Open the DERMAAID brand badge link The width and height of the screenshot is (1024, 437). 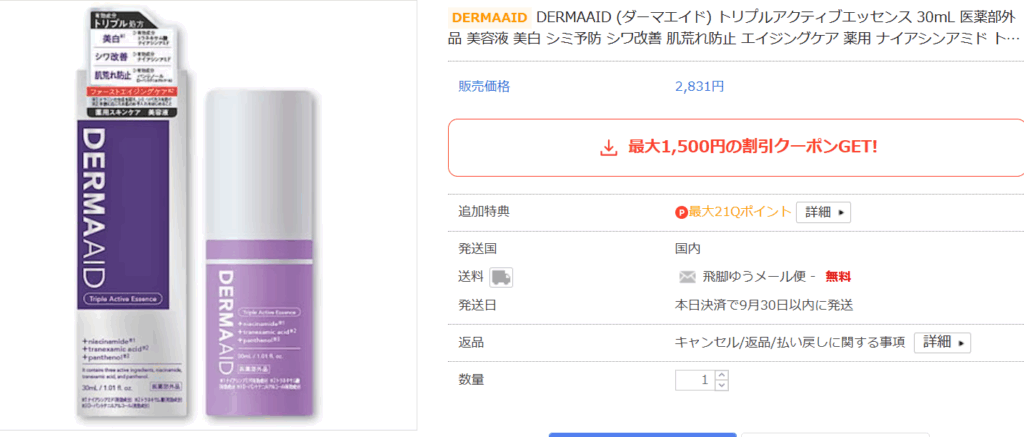point(489,16)
